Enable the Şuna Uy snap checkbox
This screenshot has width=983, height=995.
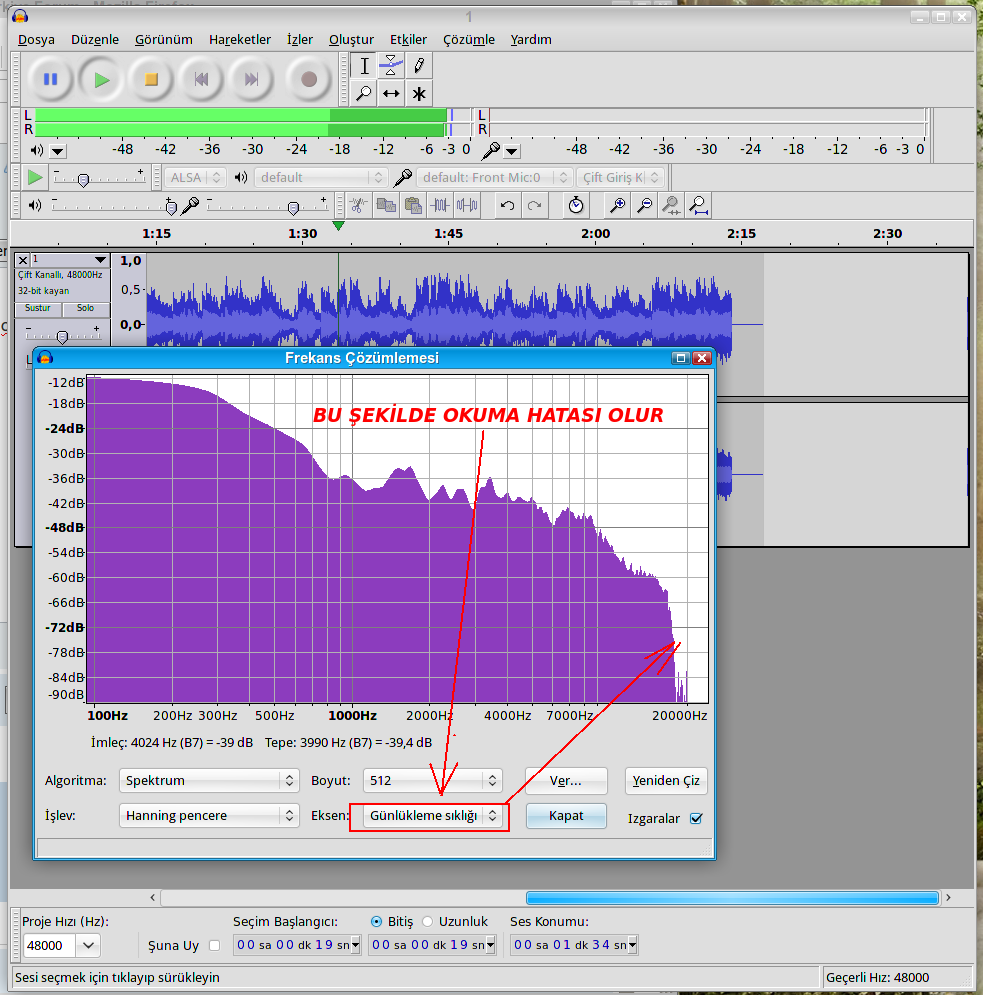tap(214, 946)
